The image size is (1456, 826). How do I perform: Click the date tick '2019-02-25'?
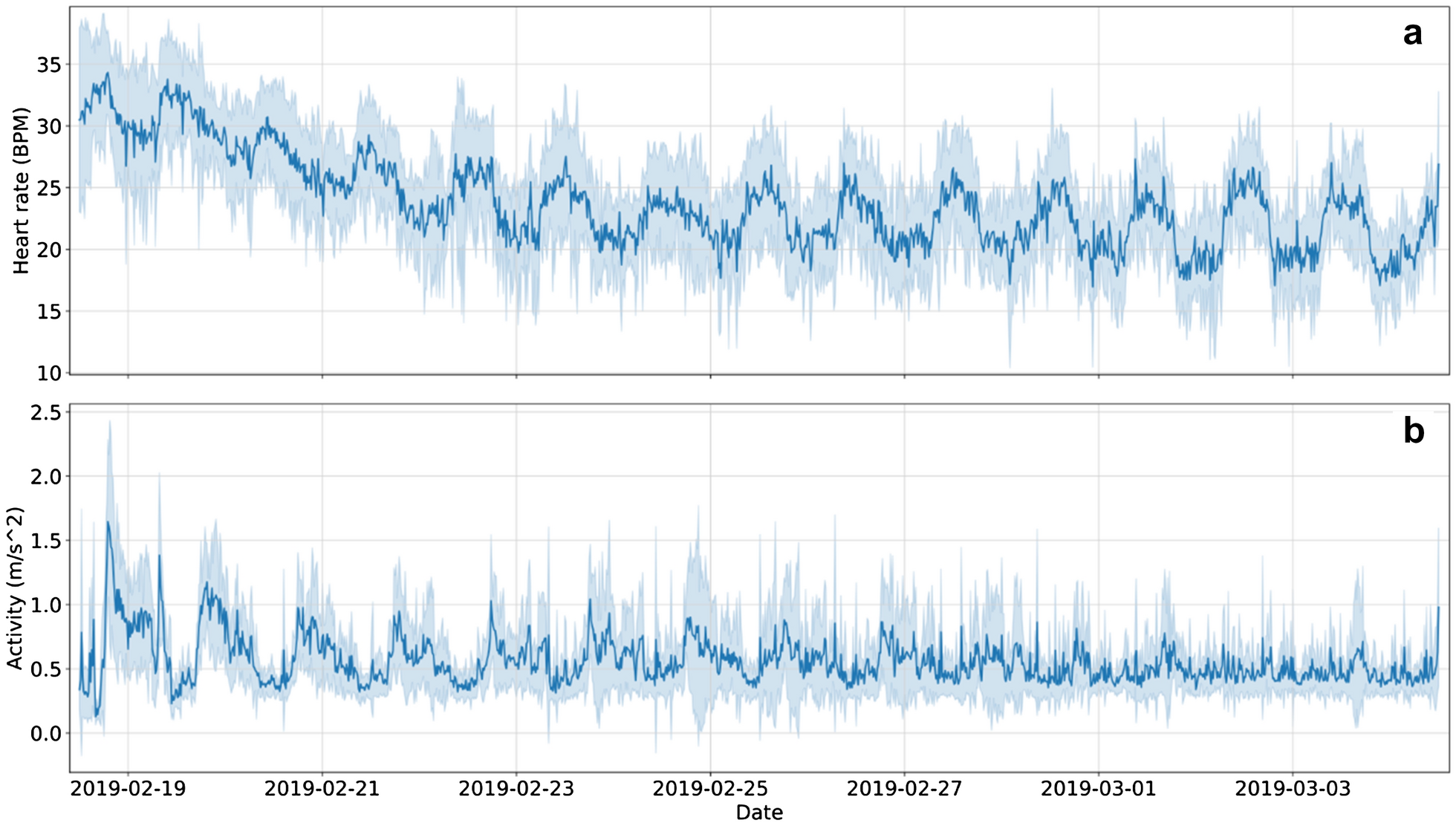(710, 788)
